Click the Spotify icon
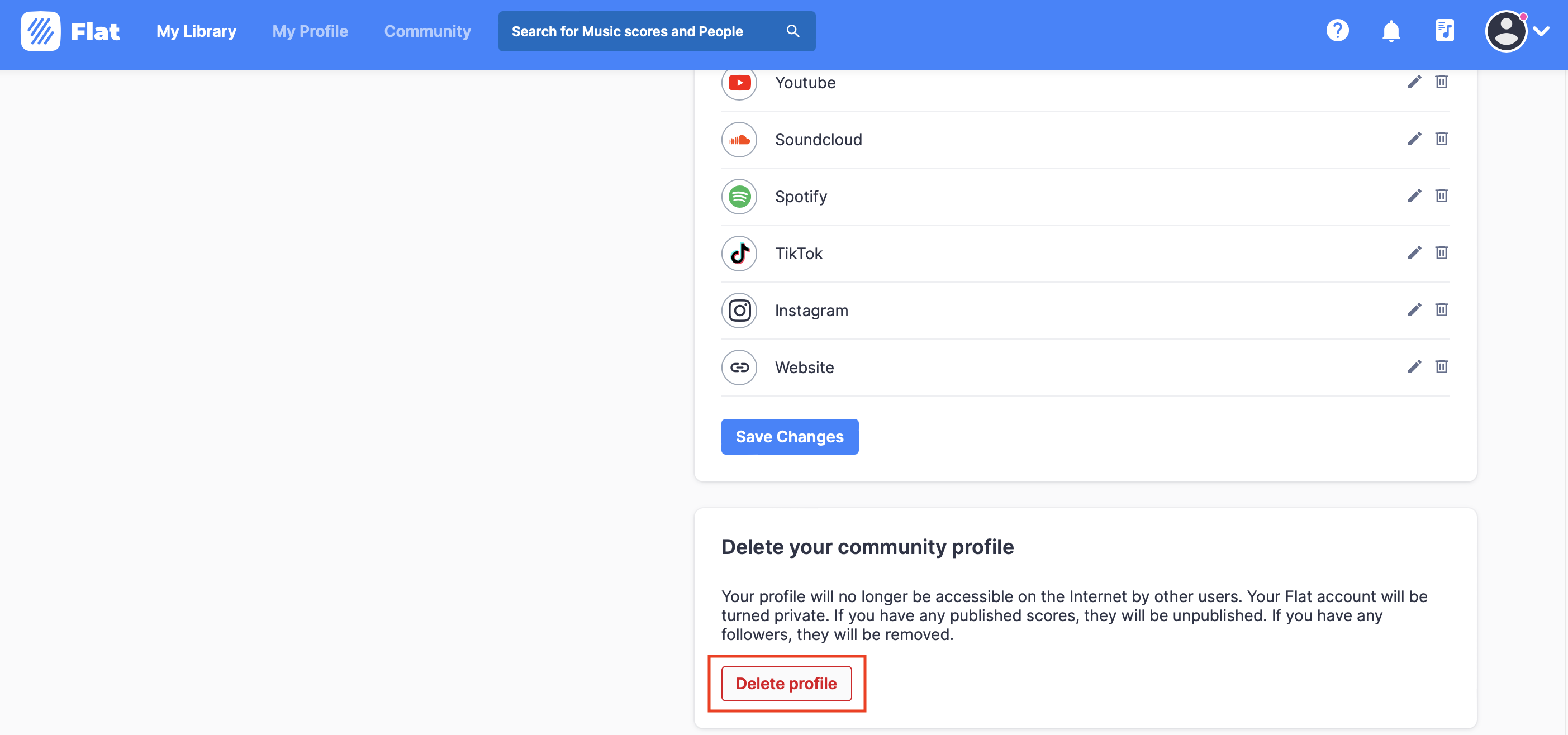Screen dimensions: 1568x735 (x=739, y=197)
